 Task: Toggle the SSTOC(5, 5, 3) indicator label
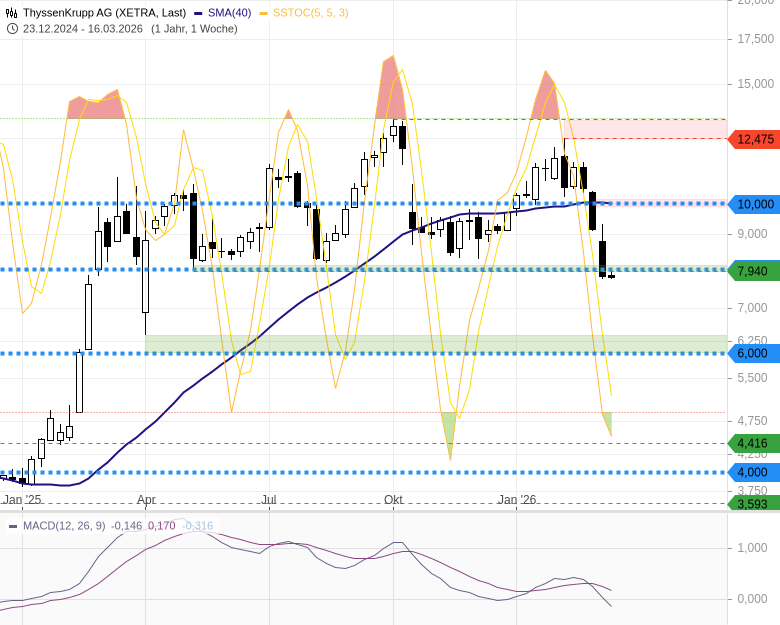tap(310, 13)
